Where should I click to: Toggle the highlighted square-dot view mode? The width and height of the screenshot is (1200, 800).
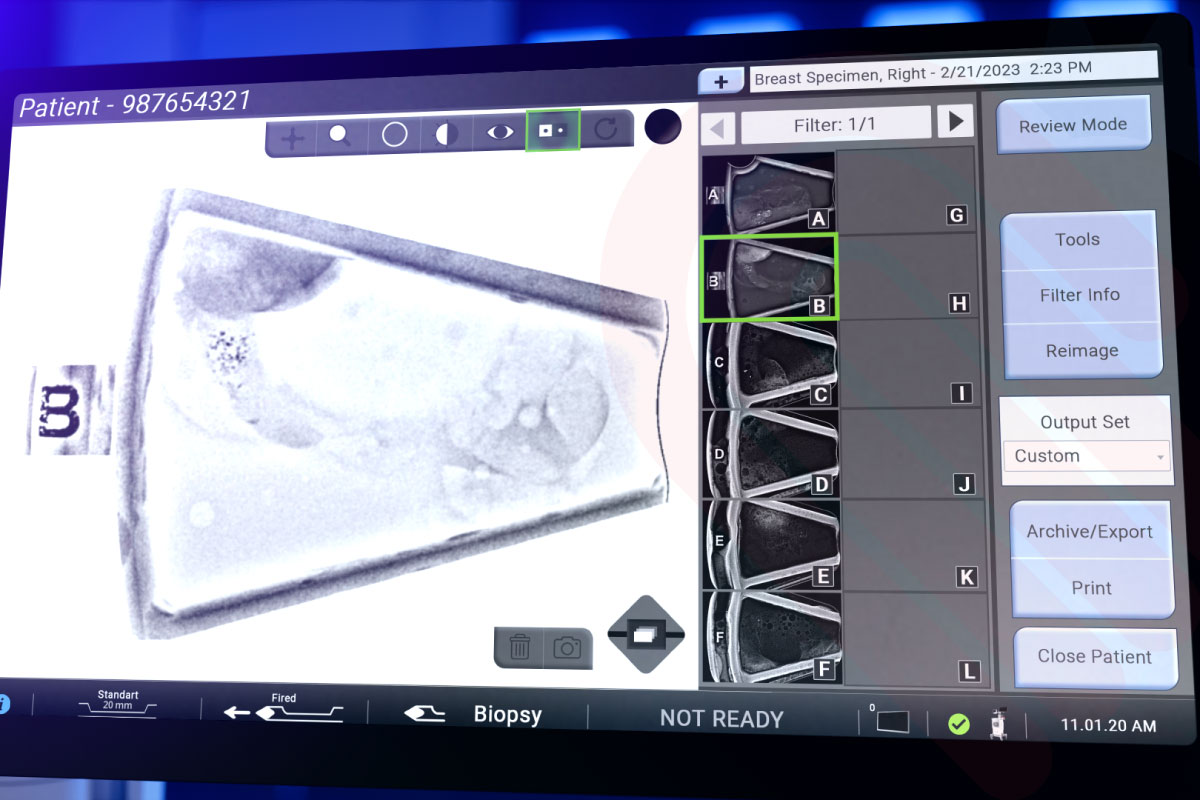(553, 130)
